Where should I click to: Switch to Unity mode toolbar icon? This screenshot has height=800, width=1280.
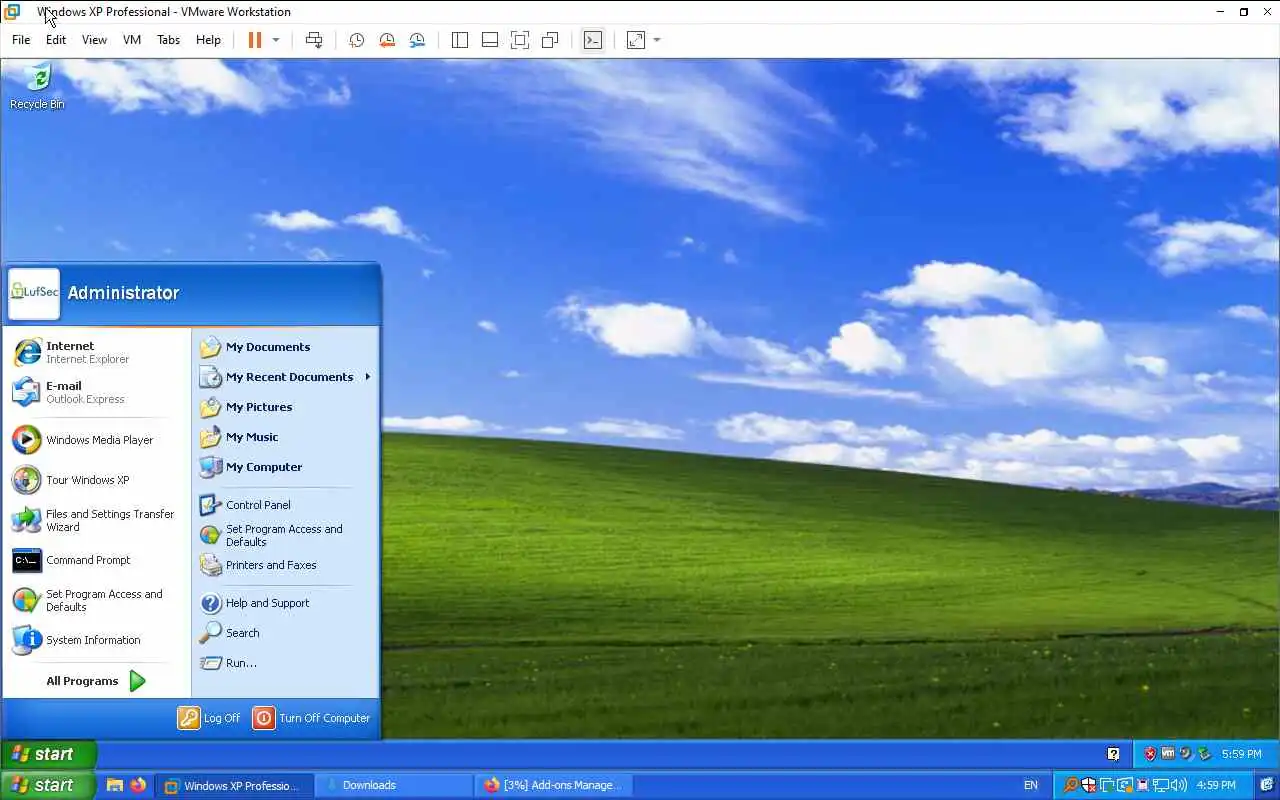550,40
